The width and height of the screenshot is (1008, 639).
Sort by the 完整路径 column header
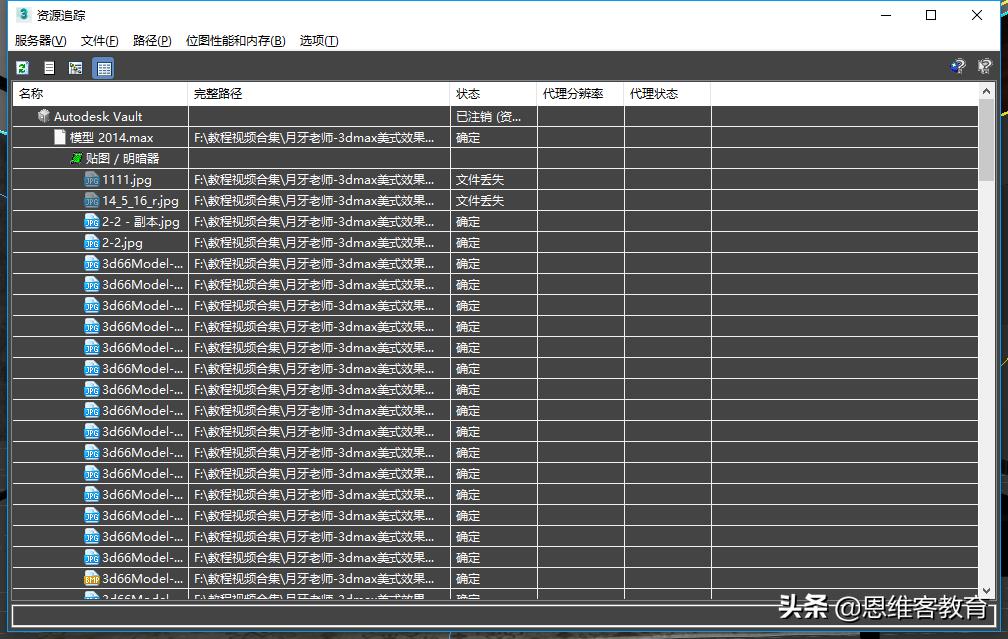tap(319, 94)
